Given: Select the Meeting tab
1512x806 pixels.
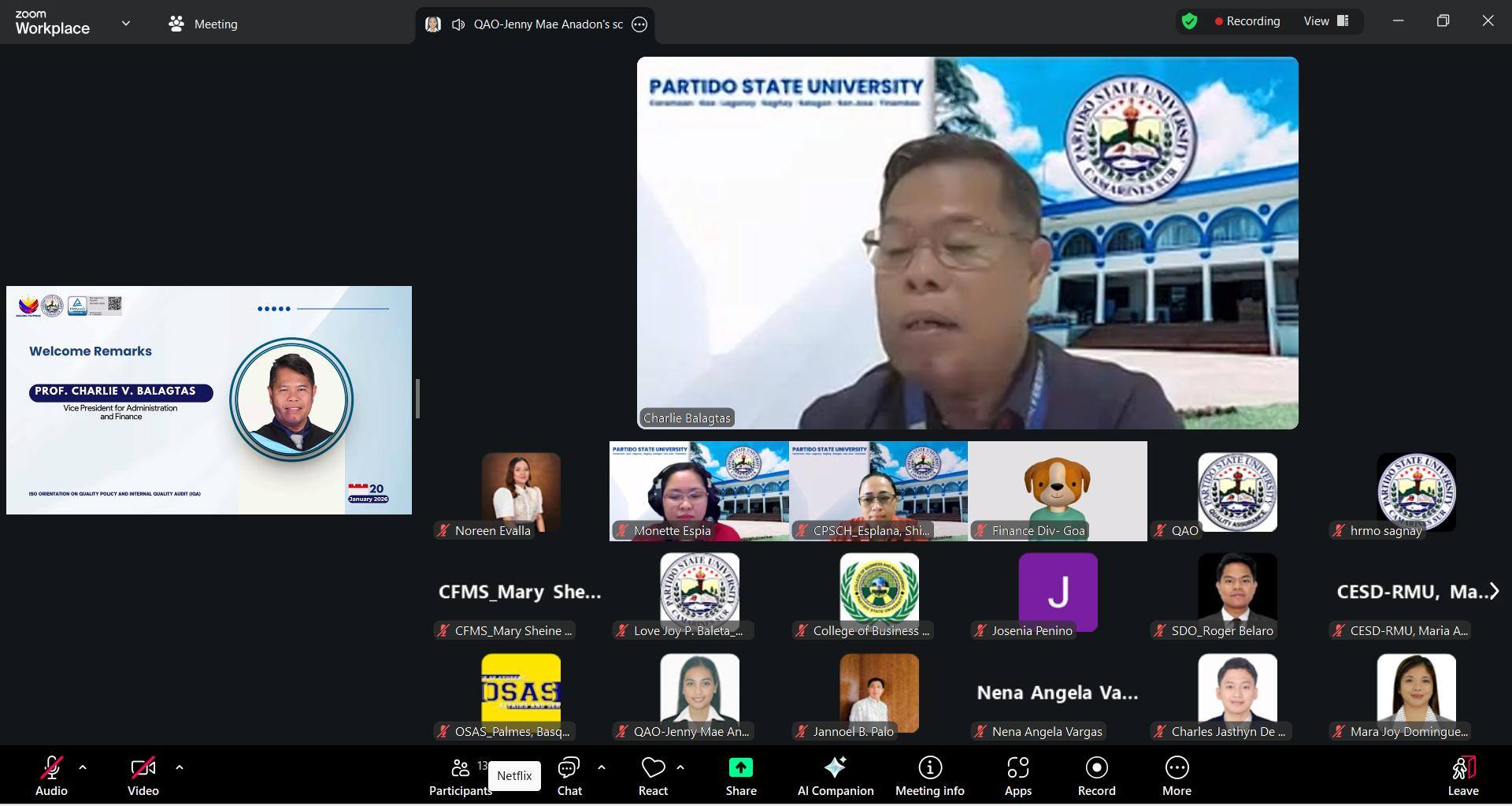Looking at the screenshot, I should 203,24.
